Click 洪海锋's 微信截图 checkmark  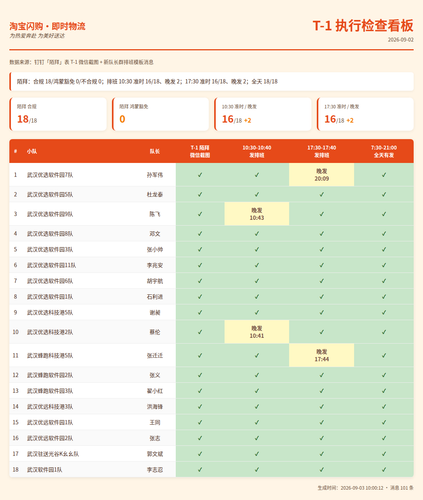click(200, 407)
